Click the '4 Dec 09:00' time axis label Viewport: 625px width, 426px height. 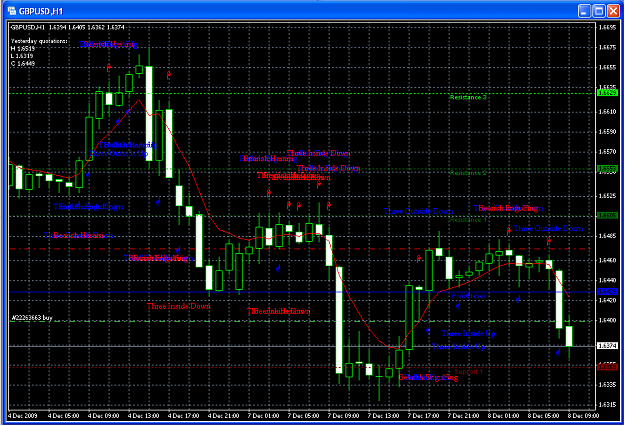[104, 416]
